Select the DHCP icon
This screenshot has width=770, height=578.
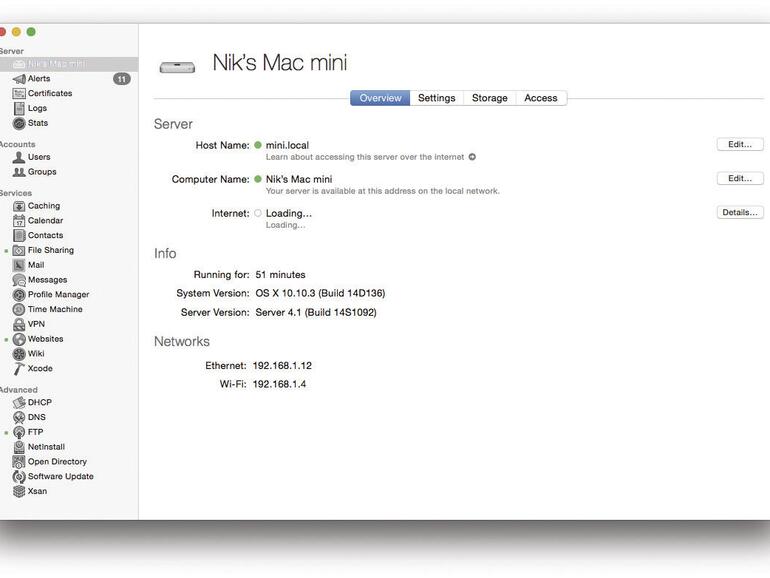tap(19, 403)
